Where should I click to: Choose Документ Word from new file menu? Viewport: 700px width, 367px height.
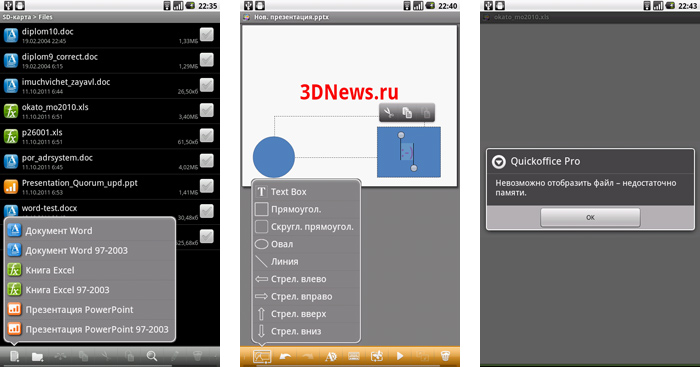90,231
